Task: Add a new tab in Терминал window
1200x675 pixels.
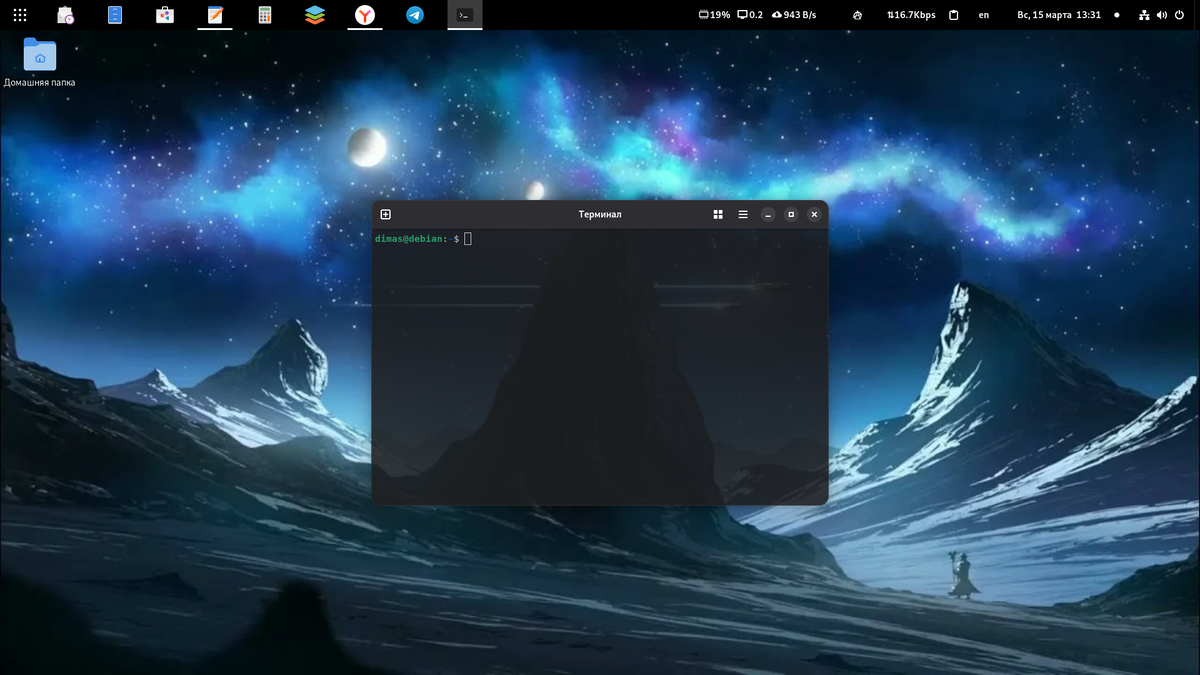Action: point(386,214)
